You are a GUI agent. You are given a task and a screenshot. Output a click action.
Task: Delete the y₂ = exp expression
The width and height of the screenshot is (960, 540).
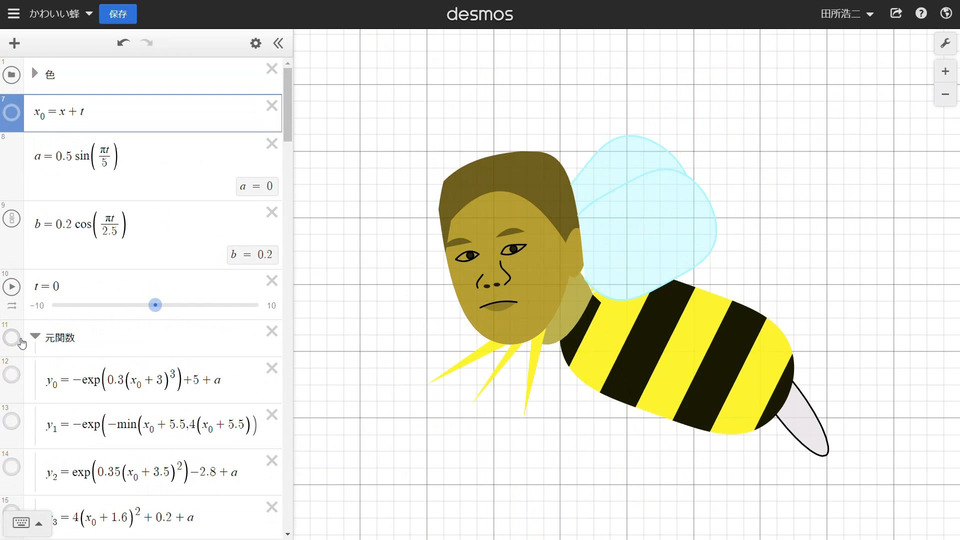pos(272,461)
